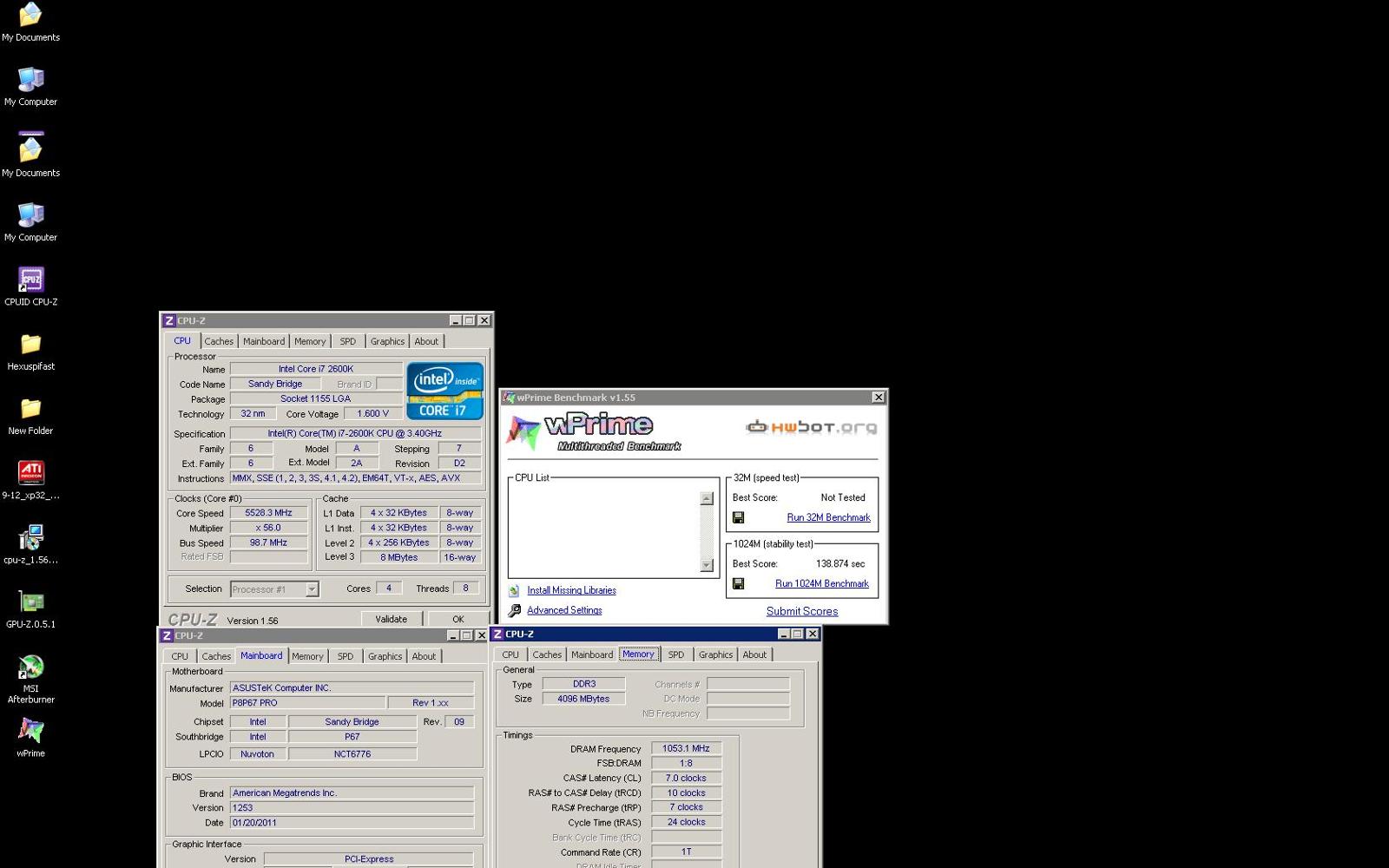The width and height of the screenshot is (1389, 868).
Task: Click the BIOS Date 01/20/2011 field
Action: pyautogui.click(x=352, y=822)
